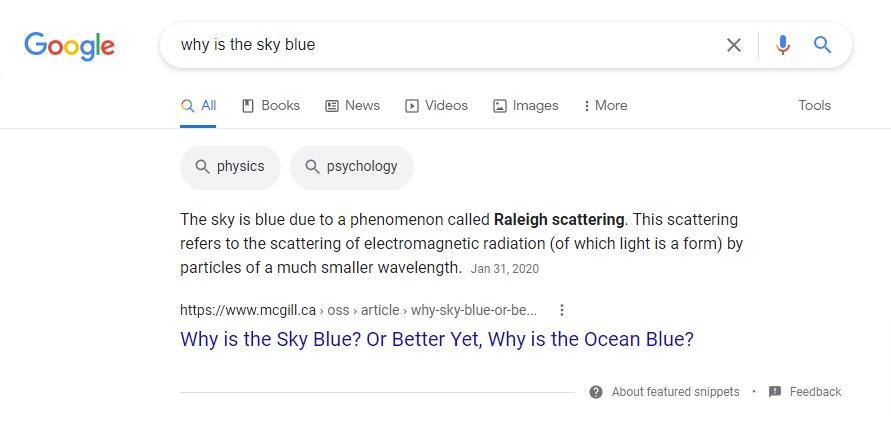Click the blue search magnifier icon
The width and height of the screenshot is (891, 431).
click(822, 45)
